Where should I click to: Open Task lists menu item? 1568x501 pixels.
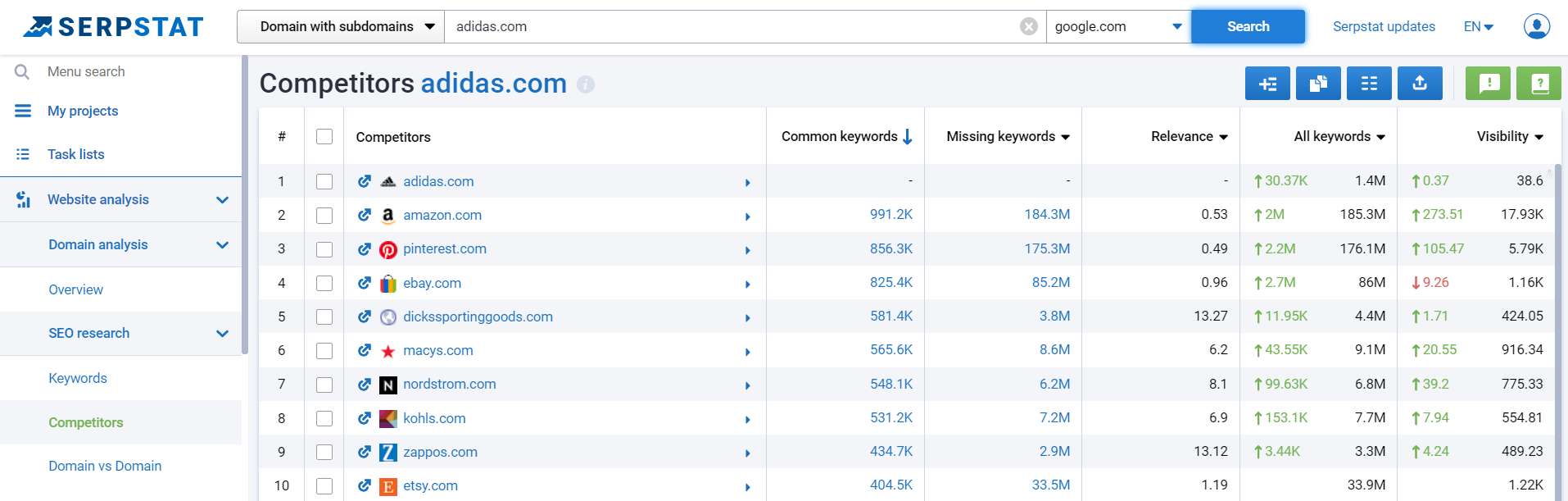click(76, 154)
